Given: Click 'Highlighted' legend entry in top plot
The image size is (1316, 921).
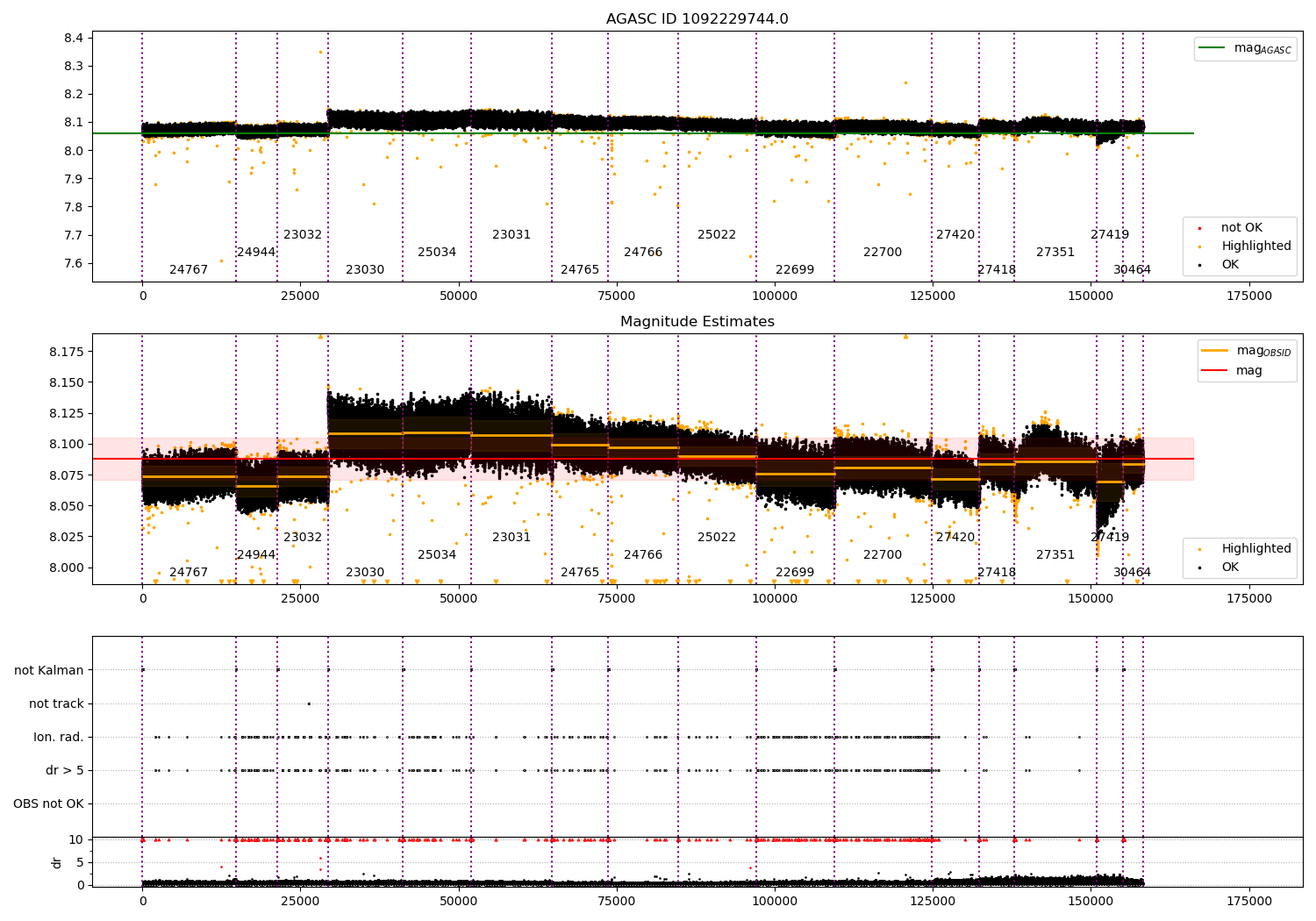Looking at the screenshot, I should click(x=1255, y=246).
